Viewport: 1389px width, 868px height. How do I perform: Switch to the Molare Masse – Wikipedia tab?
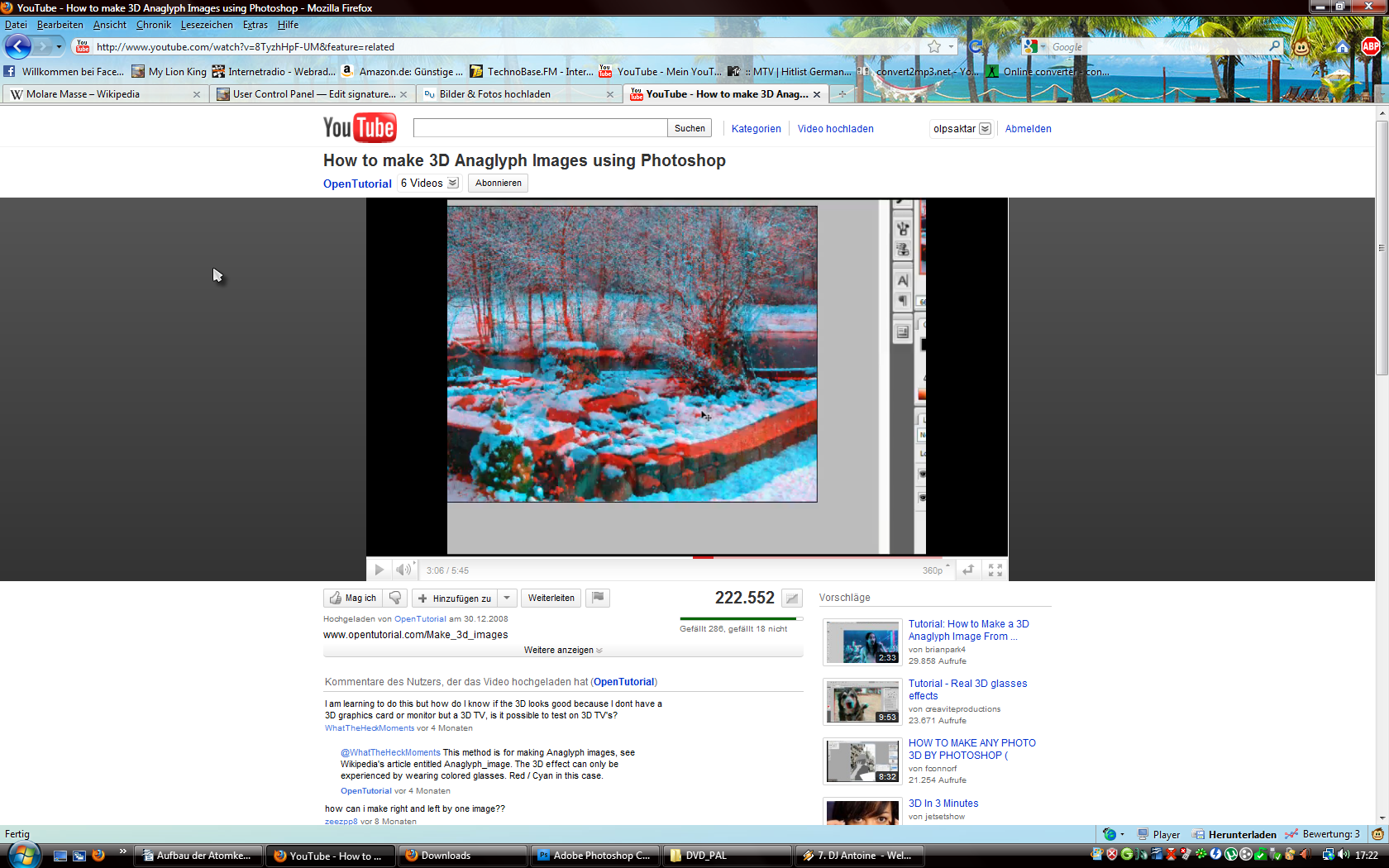tap(83, 94)
